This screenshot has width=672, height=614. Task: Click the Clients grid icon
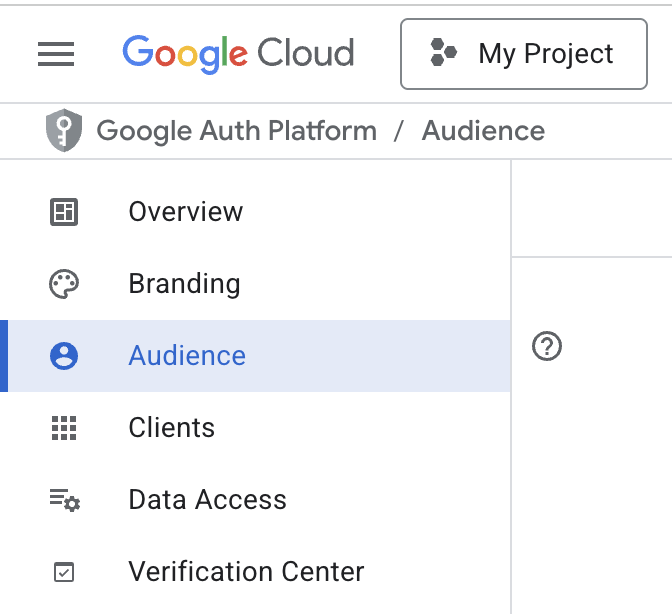pos(64,428)
